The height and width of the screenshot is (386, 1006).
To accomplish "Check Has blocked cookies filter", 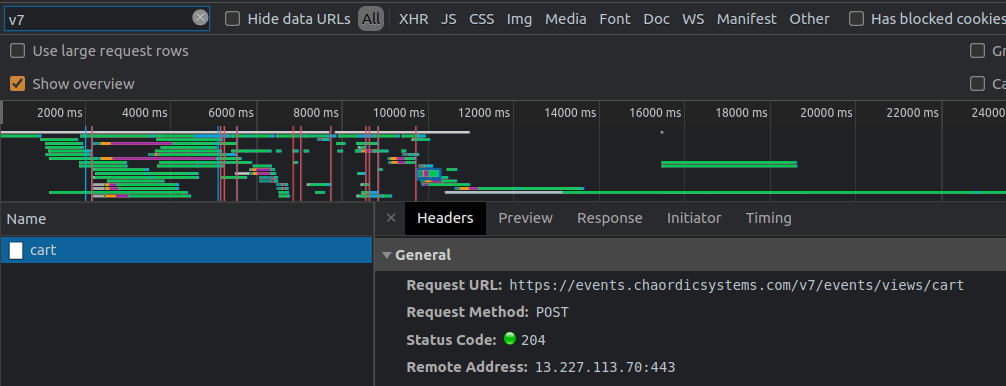I will click(x=856, y=19).
